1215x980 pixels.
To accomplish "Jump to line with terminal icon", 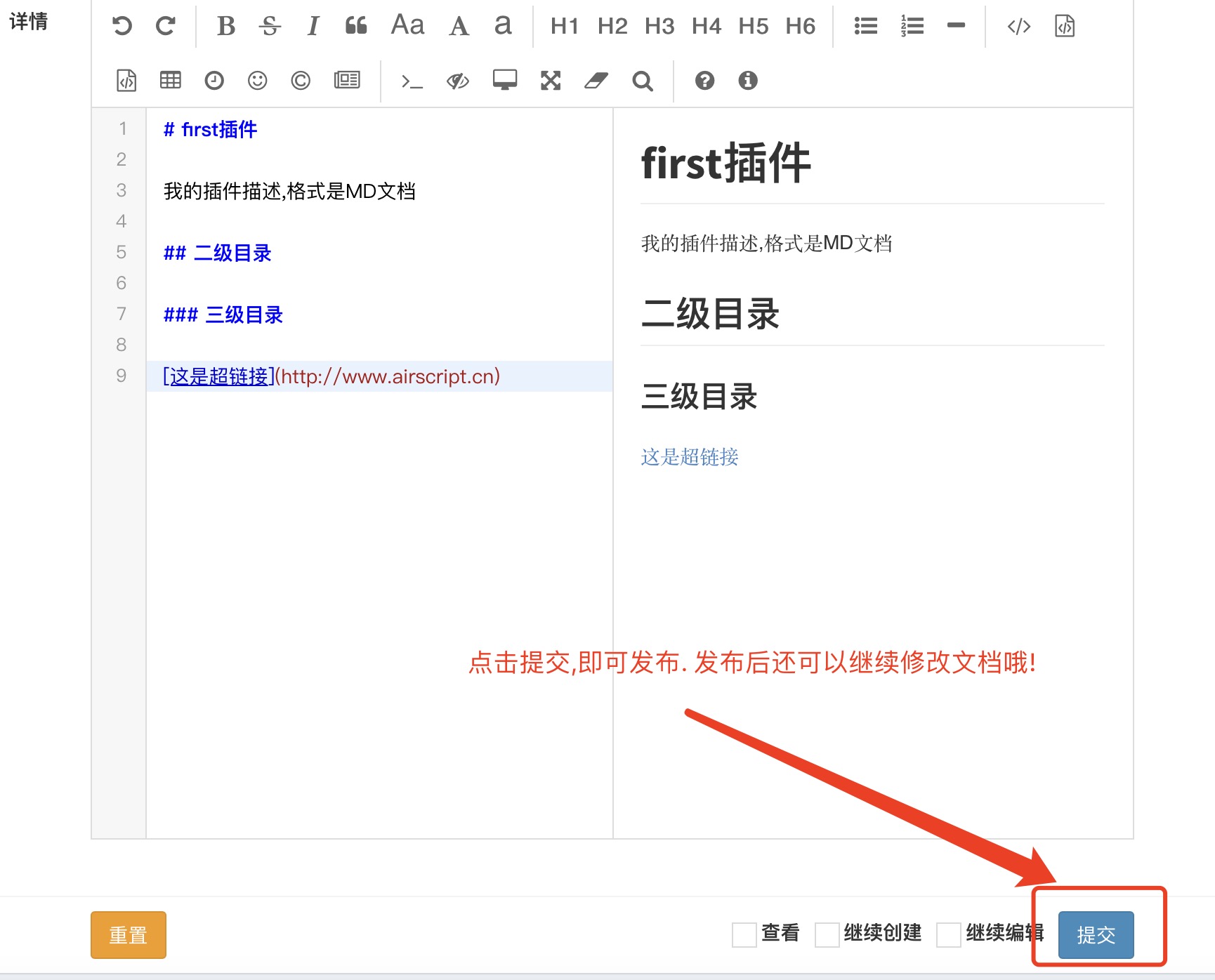I will pos(412,82).
